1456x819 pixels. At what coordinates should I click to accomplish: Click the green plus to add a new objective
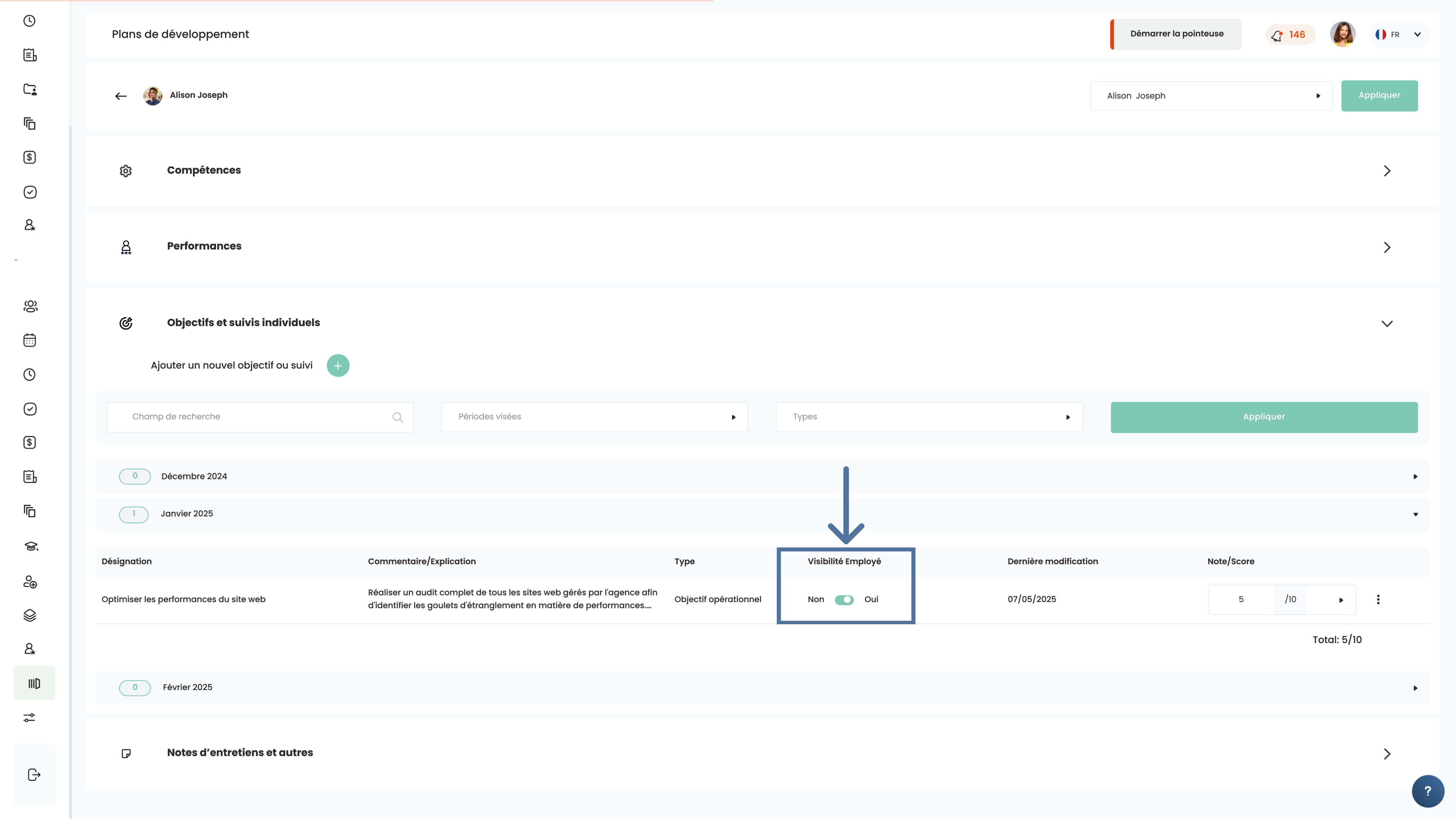(x=338, y=366)
